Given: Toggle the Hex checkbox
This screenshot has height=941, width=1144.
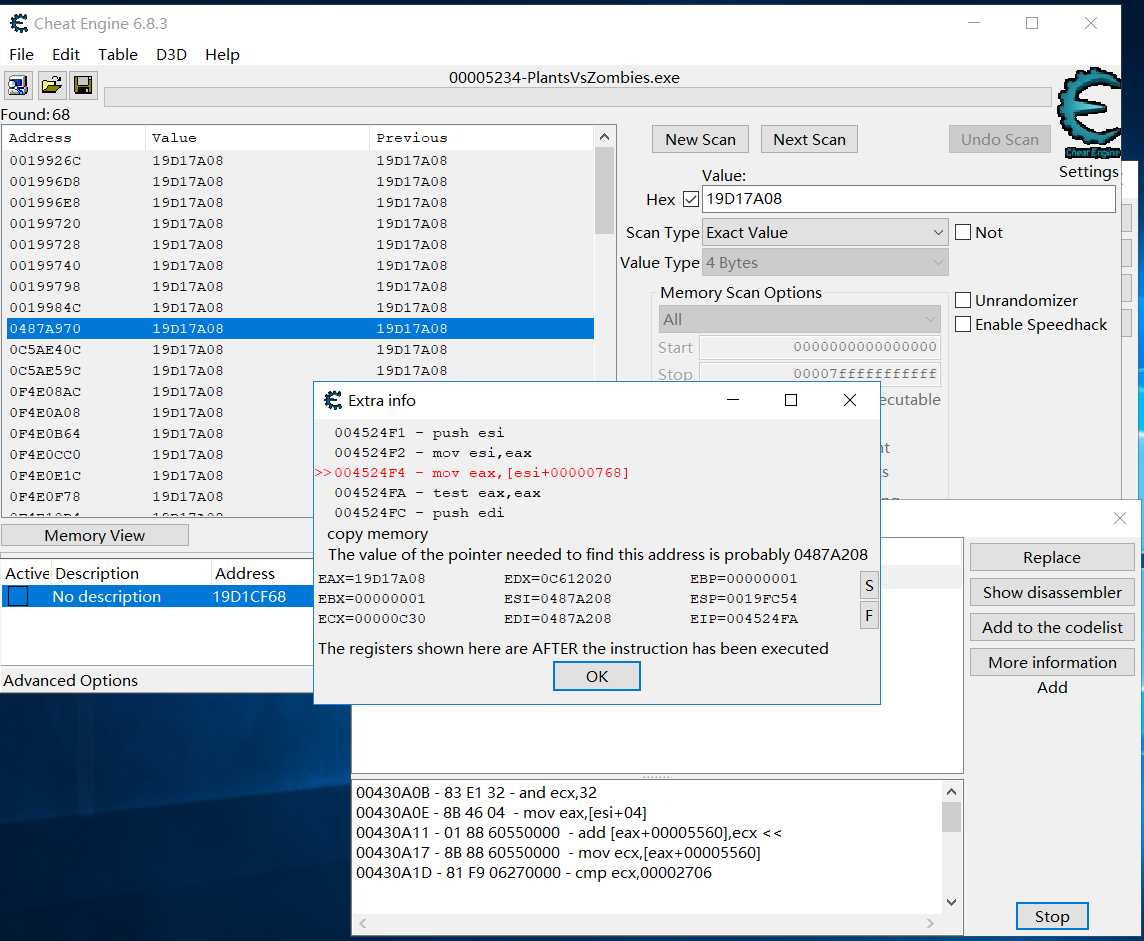Looking at the screenshot, I should (x=691, y=199).
